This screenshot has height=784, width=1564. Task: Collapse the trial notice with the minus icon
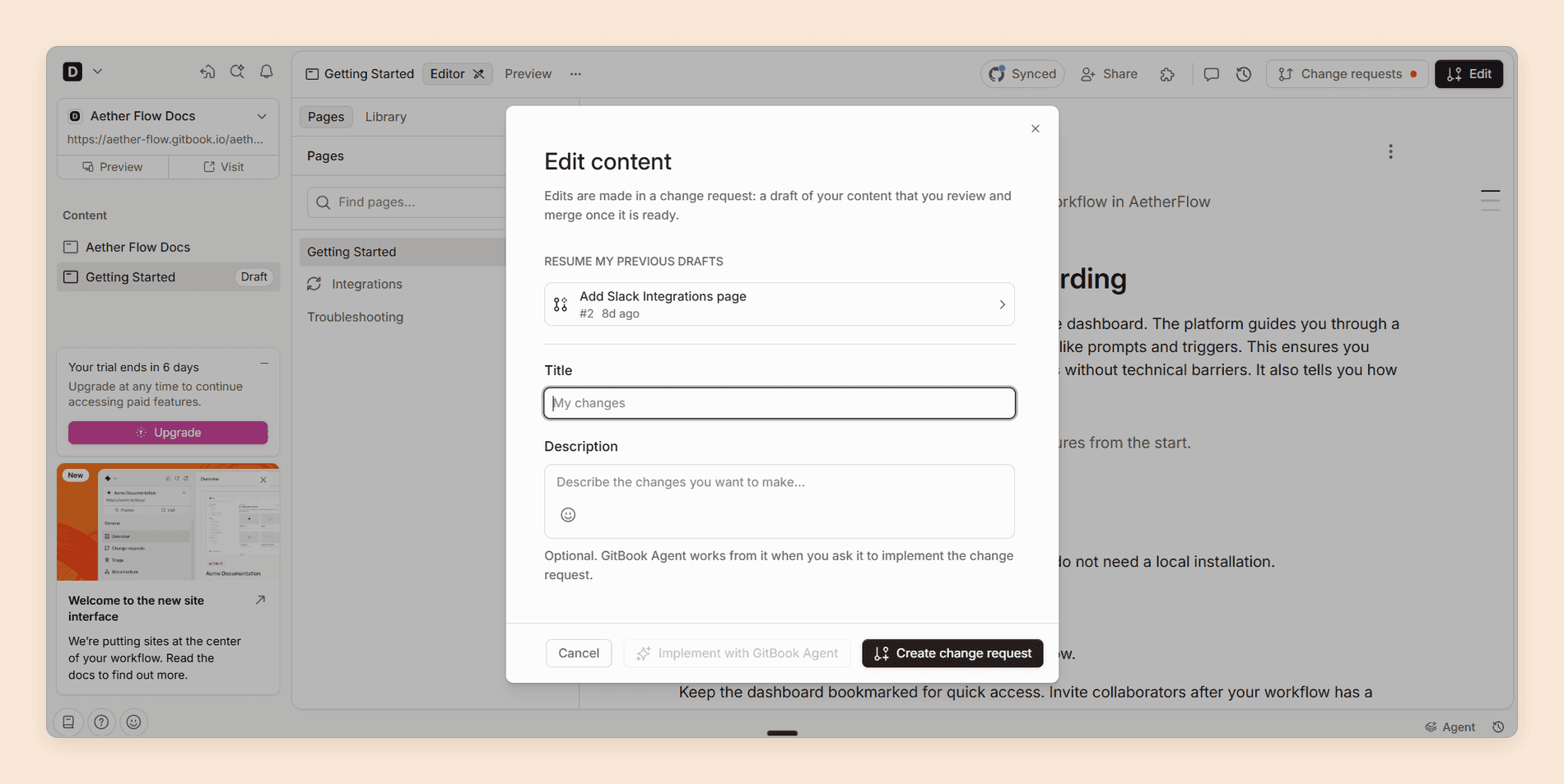coord(264,364)
